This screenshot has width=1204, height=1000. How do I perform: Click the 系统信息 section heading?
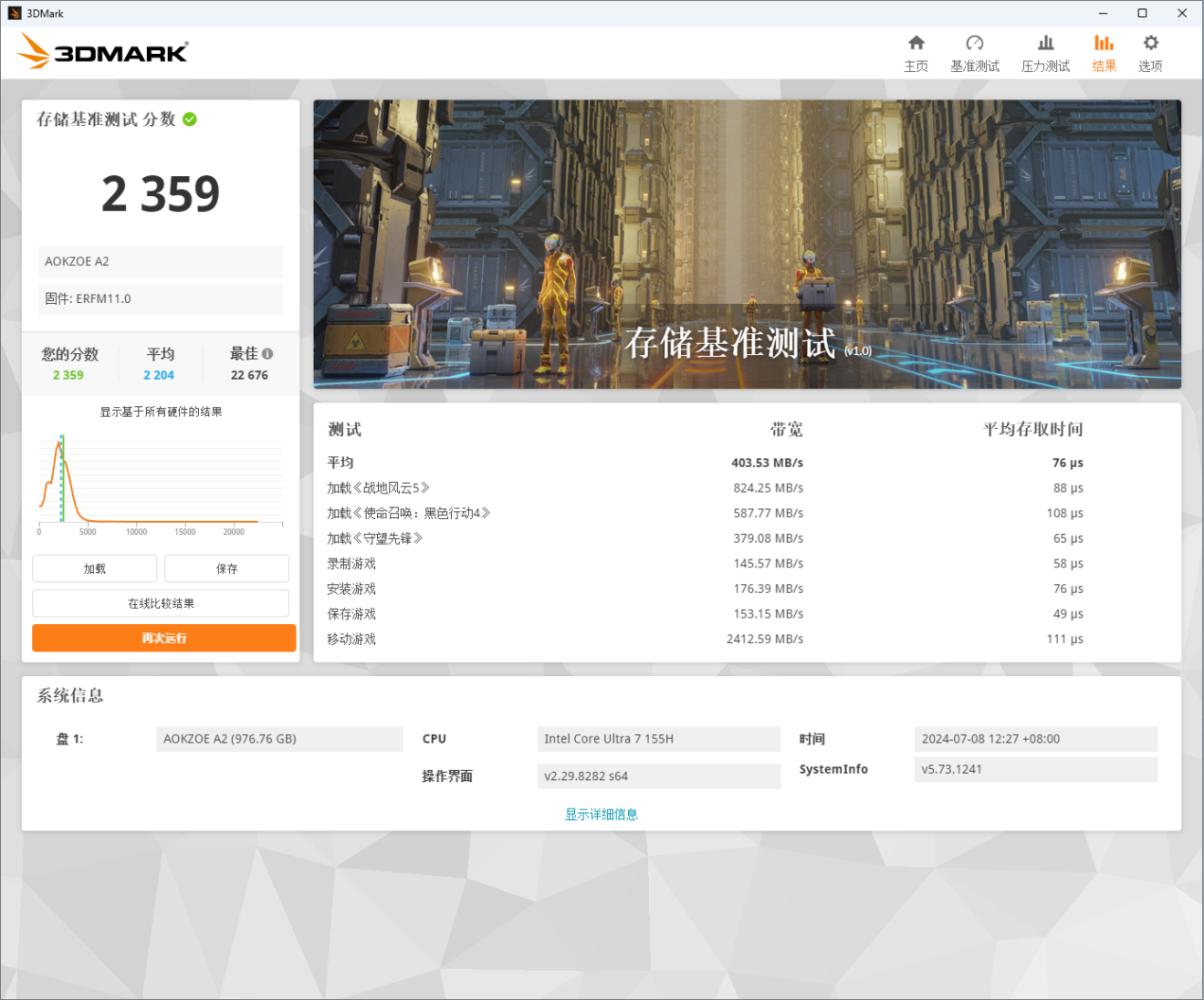pyautogui.click(x=70, y=696)
